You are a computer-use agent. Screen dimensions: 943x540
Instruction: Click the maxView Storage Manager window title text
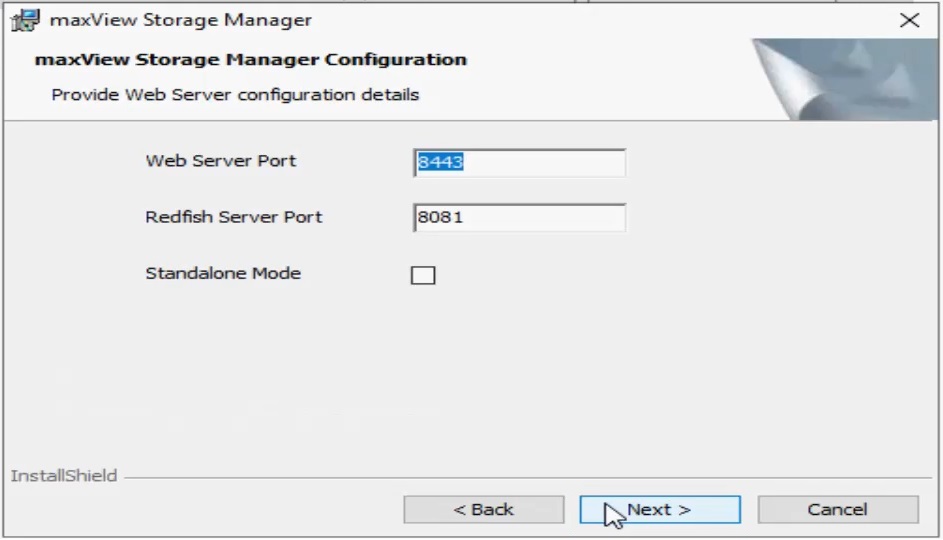pos(181,20)
